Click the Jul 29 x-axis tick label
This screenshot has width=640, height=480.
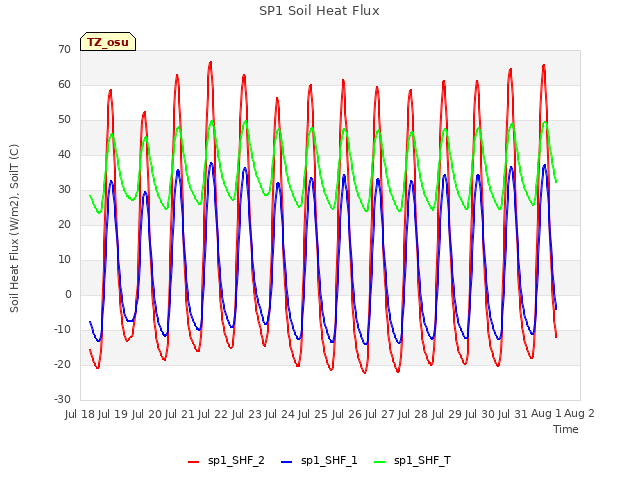click(x=447, y=414)
